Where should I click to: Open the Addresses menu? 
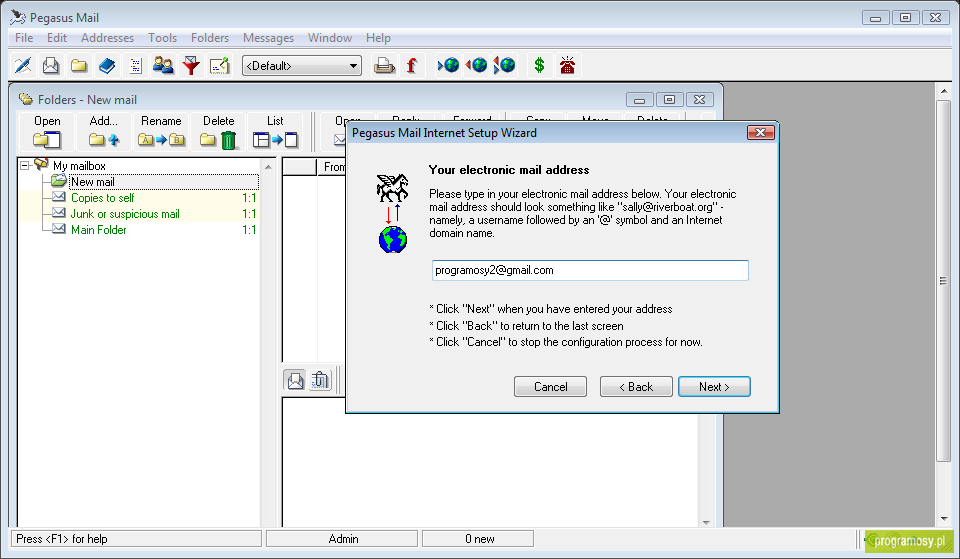107,38
